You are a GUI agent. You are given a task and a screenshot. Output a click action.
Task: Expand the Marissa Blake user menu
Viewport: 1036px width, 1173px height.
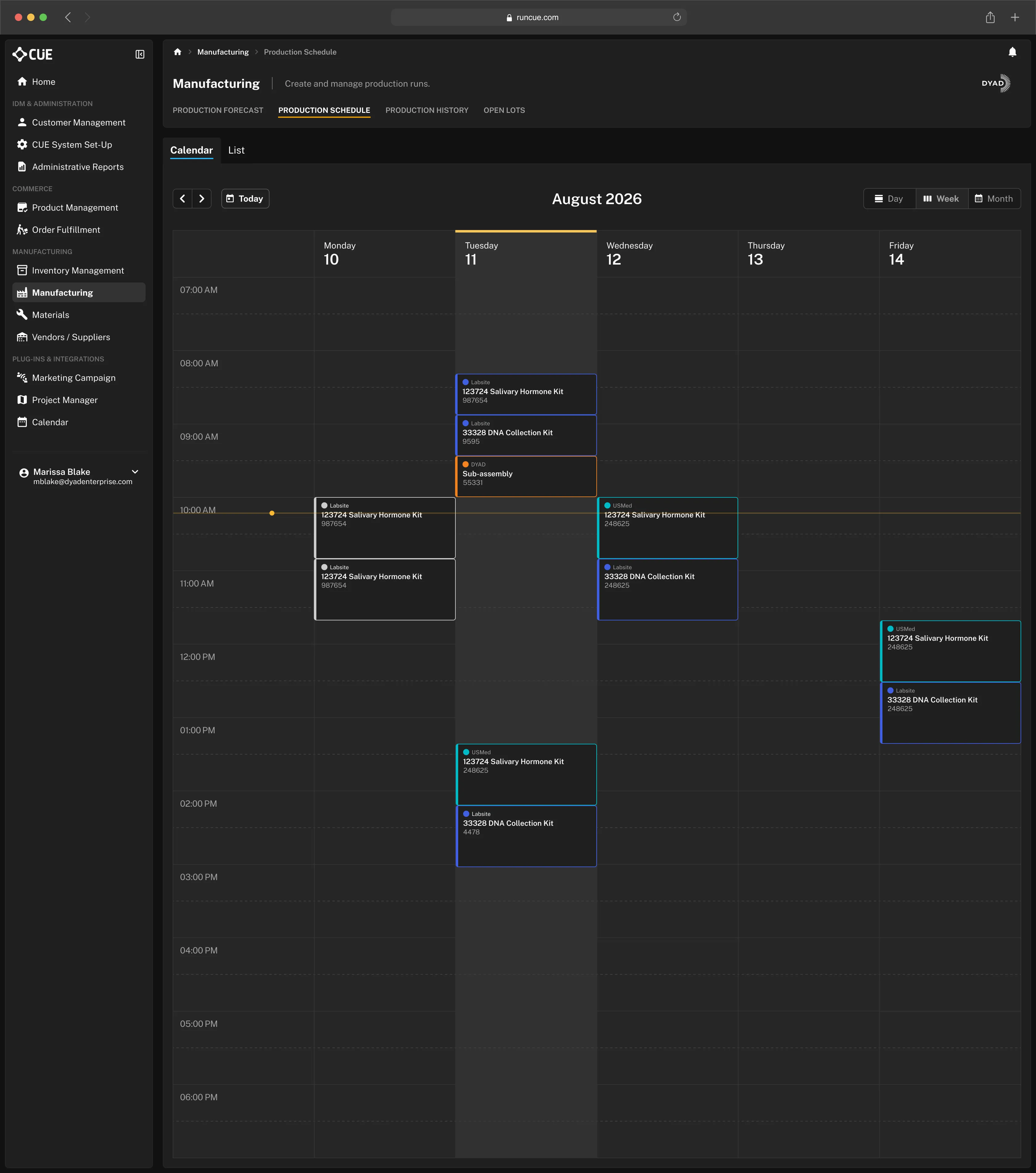click(x=135, y=472)
